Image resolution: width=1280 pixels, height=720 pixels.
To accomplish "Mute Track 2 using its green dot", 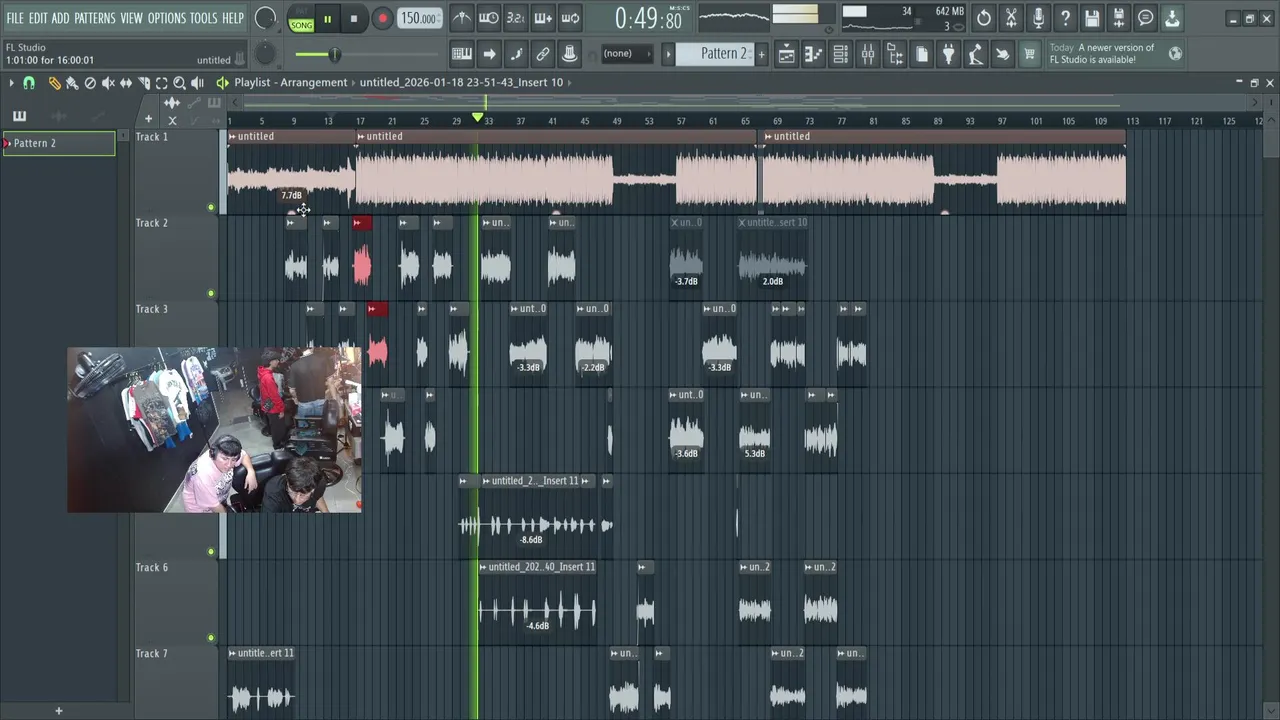I will (x=211, y=294).
